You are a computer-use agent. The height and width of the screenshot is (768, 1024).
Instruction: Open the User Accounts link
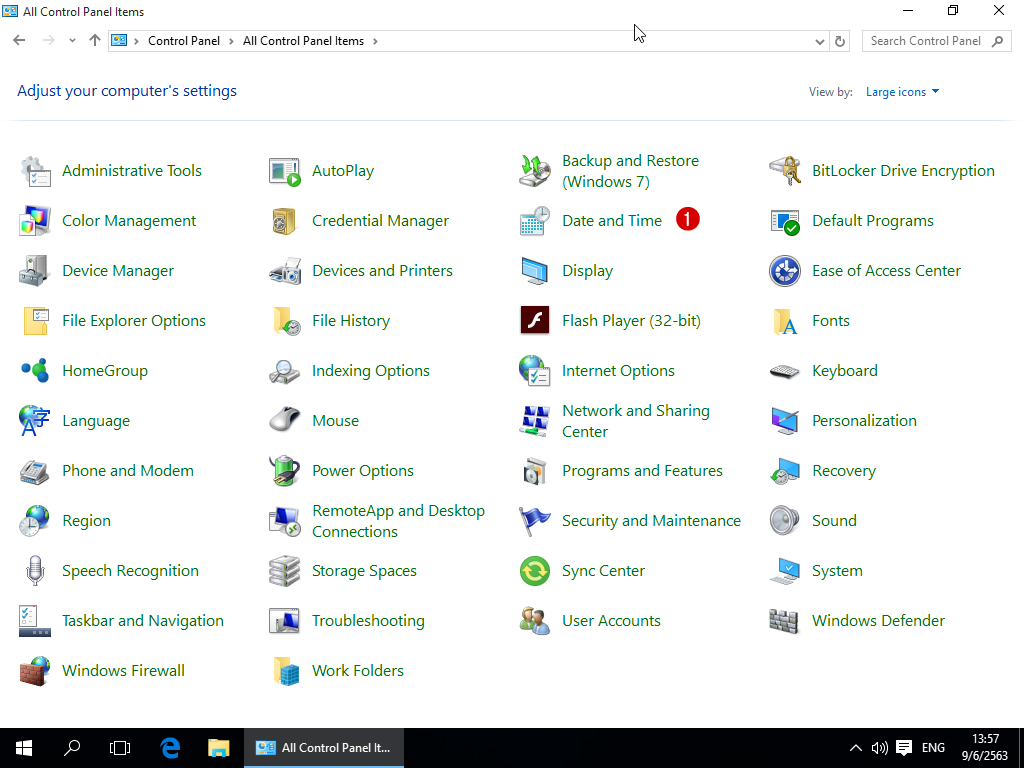[611, 621]
